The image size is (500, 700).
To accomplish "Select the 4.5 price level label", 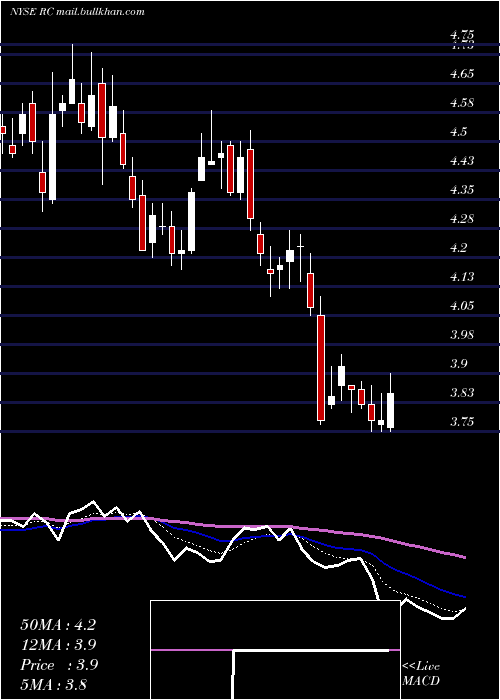I will pos(458,132).
